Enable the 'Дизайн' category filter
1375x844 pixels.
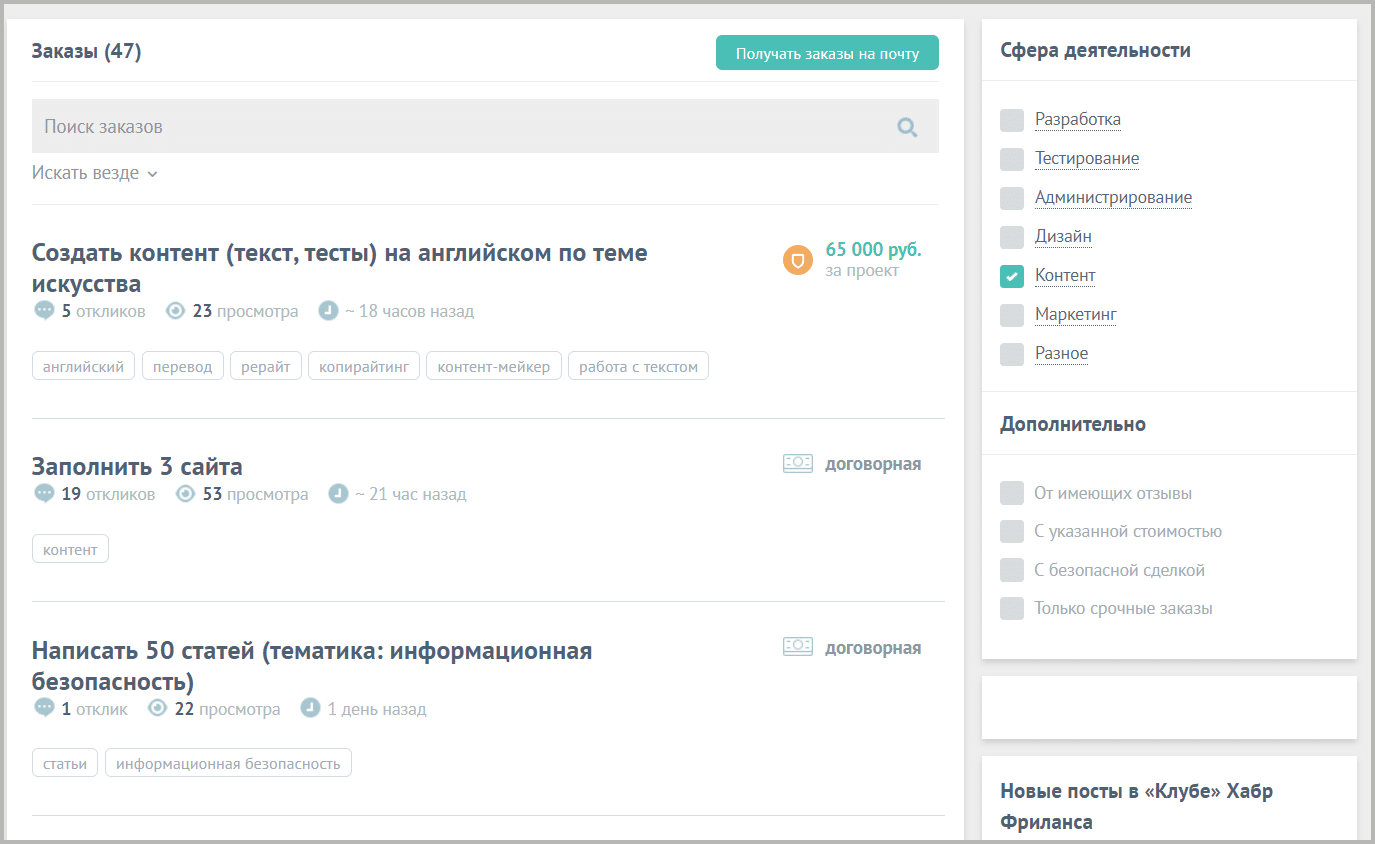[x=1011, y=237]
